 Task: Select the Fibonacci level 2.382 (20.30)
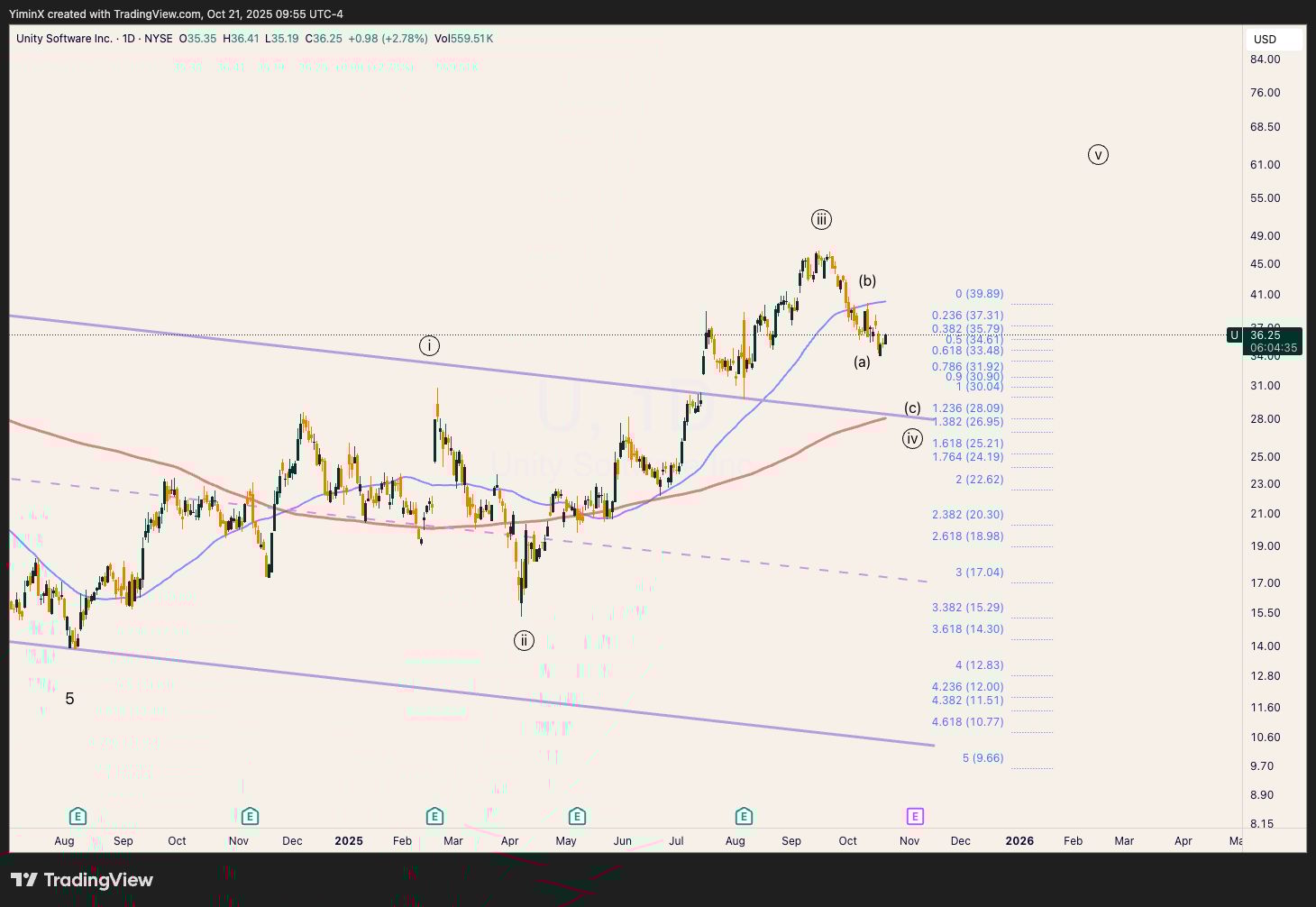pyautogui.click(x=967, y=515)
